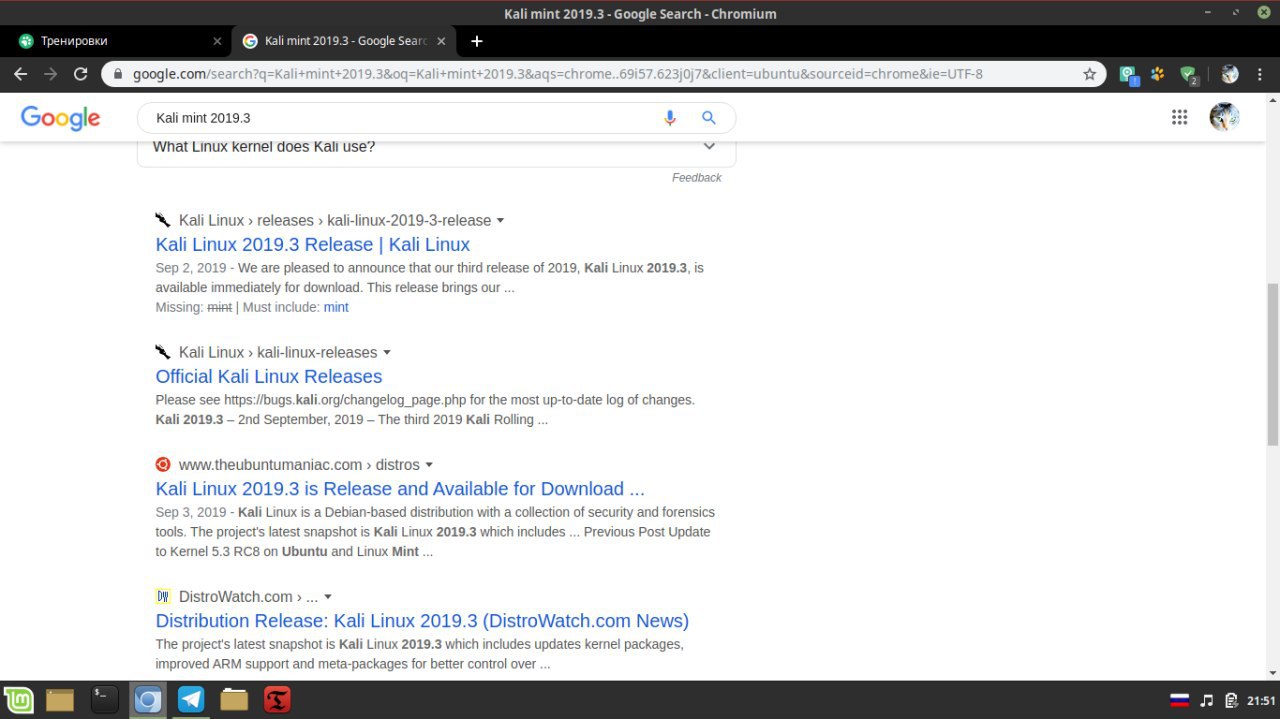The height and width of the screenshot is (719, 1280).
Task: Close the Kali mint 2019.3 Google Search tab
Action: coord(441,41)
